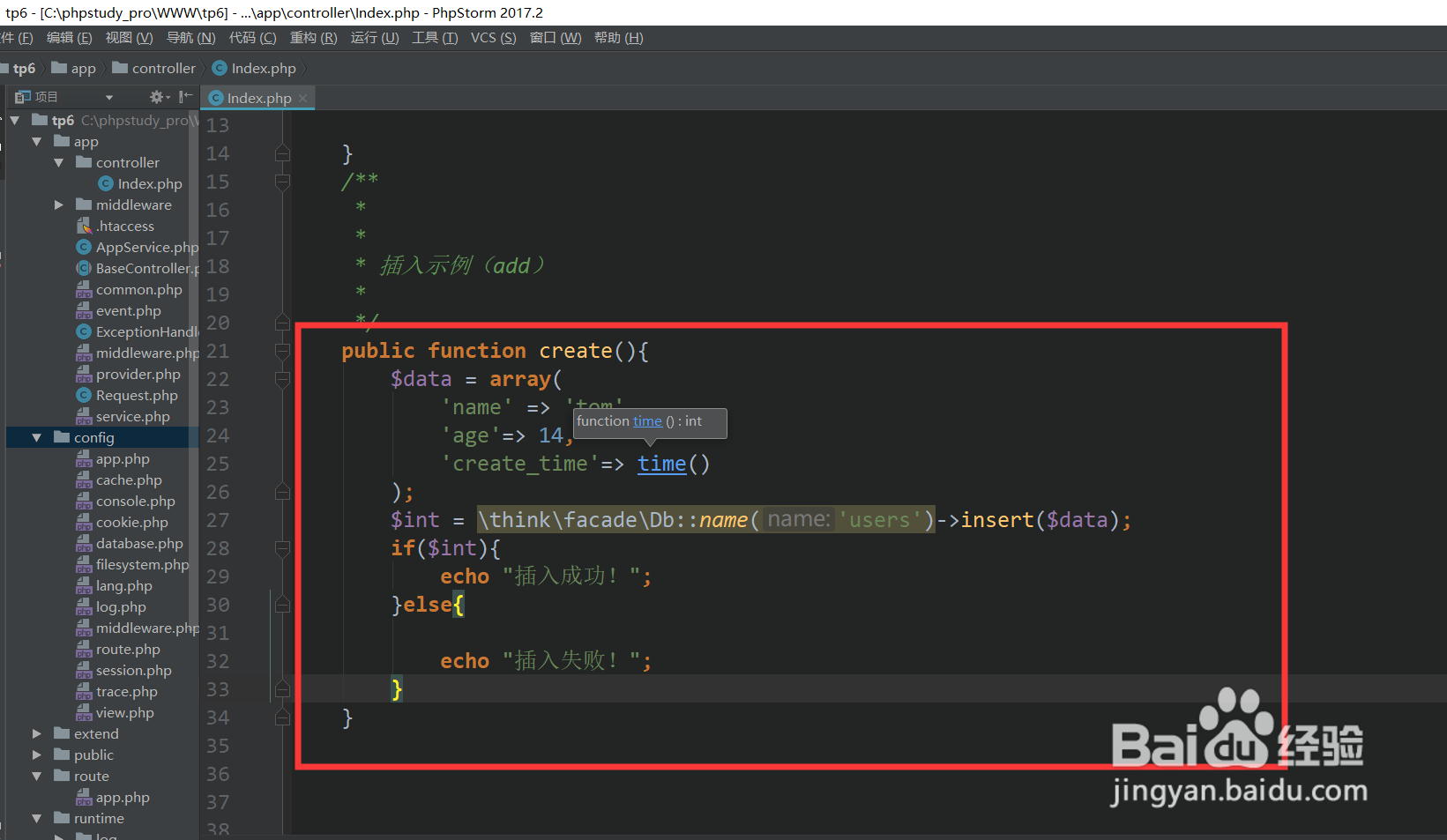Click the app breadcrumb folder
Image resolution: width=1447 pixels, height=840 pixels.
point(74,69)
